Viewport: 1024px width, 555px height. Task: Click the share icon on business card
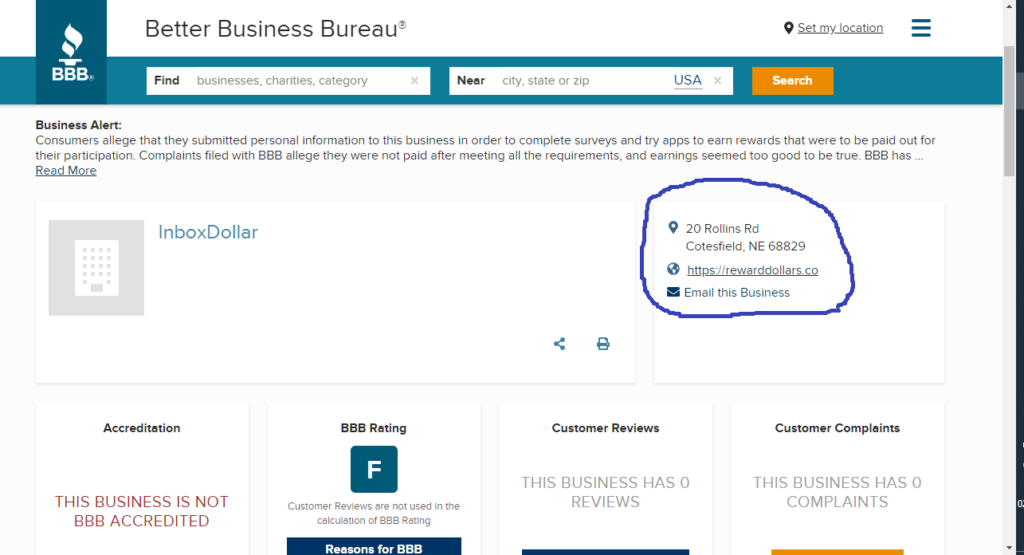click(560, 344)
